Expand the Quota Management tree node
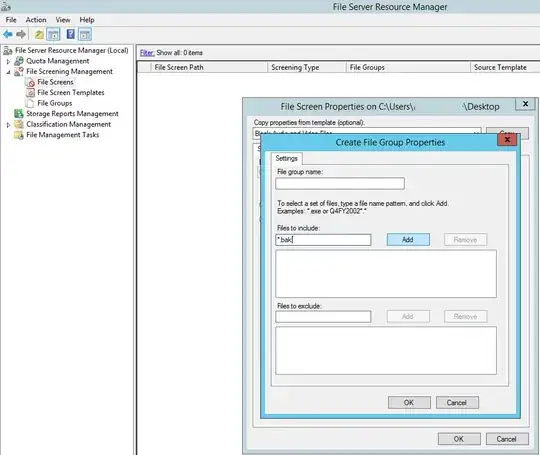Screen dimensions: 540x455 point(8,61)
